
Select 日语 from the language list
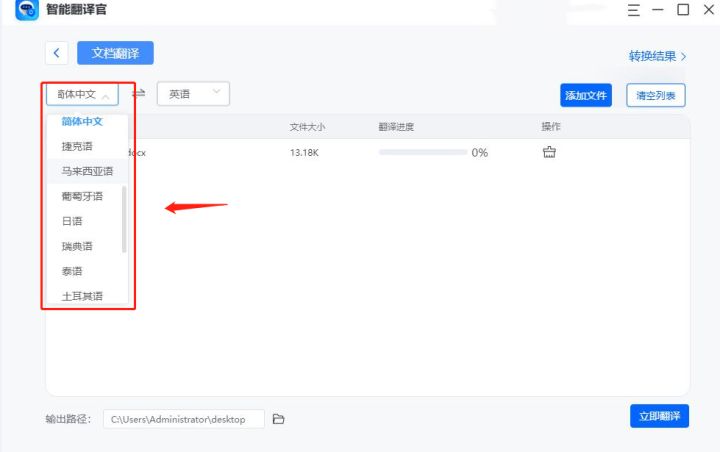click(x=72, y=221)
